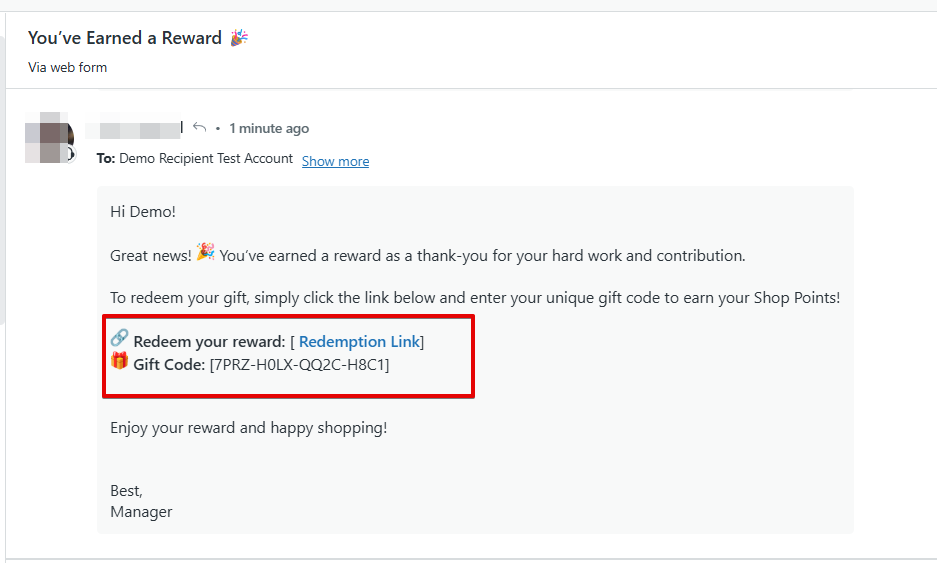
Task: Click the party popper emoji after Great news
Action: (205, 252)
